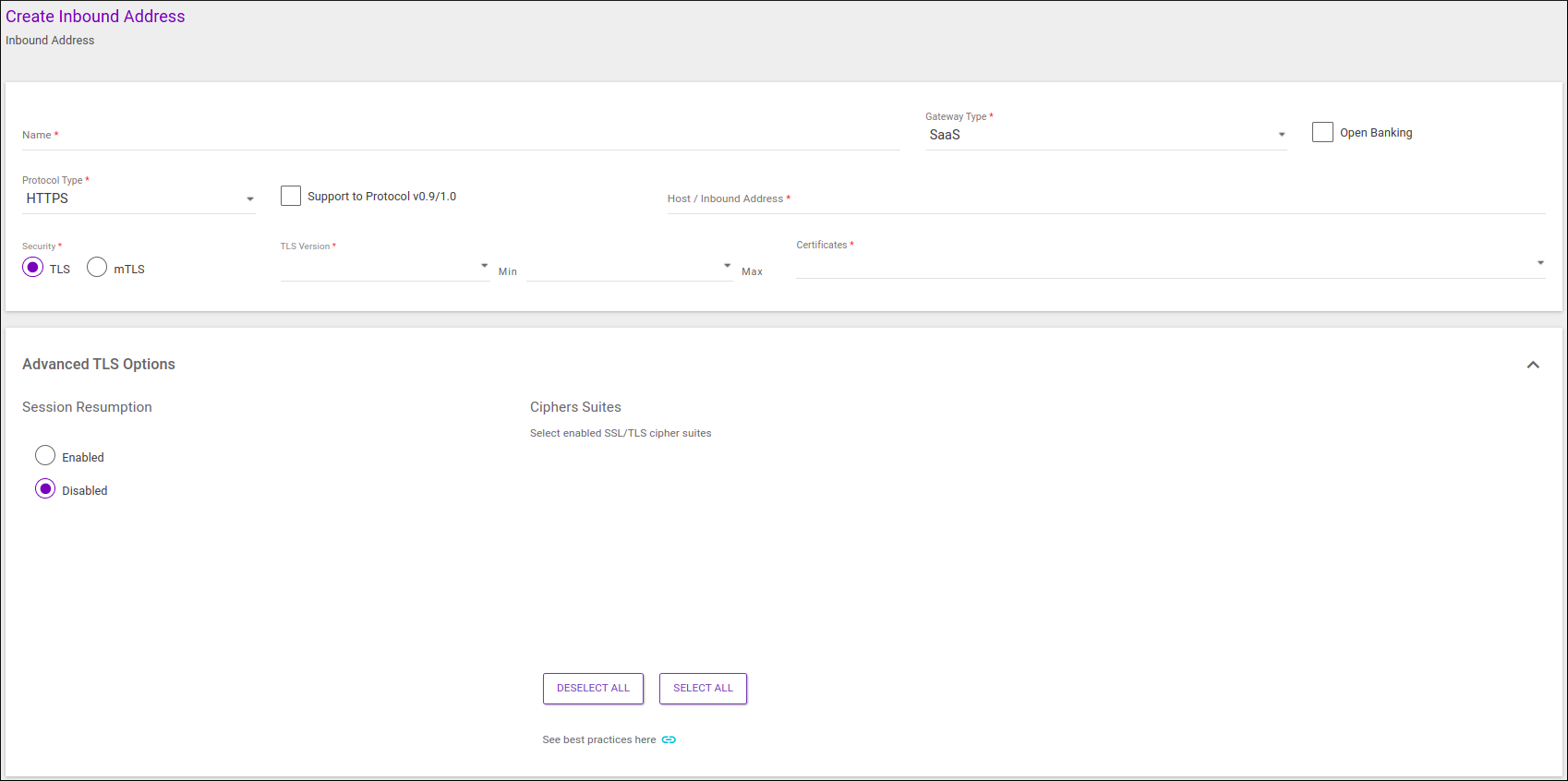Enable the Open Banking checkbox
This screenshot has height=781, width=1568.
(1322, 132)
